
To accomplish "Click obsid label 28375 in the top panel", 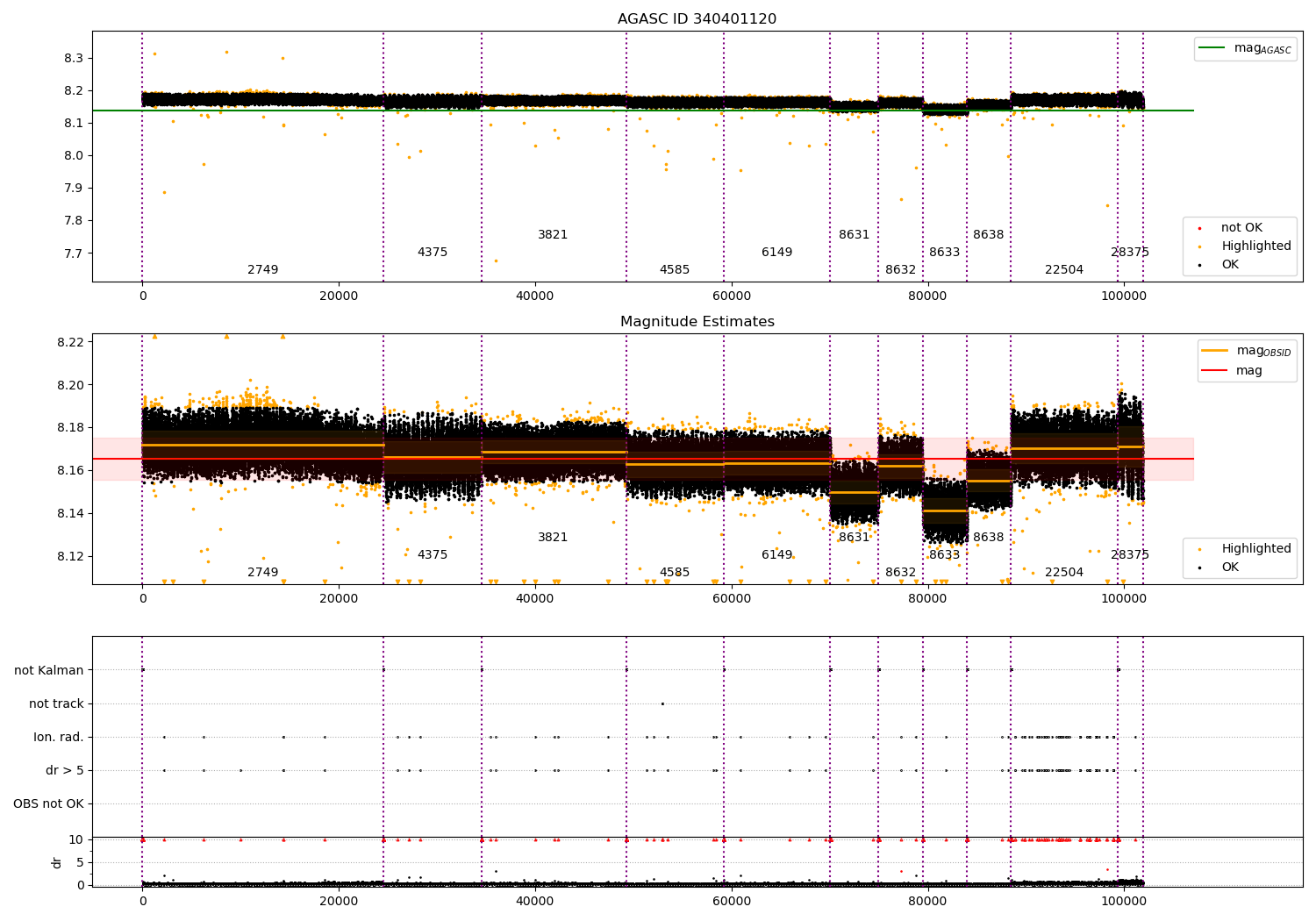I will pos(1130,253).
